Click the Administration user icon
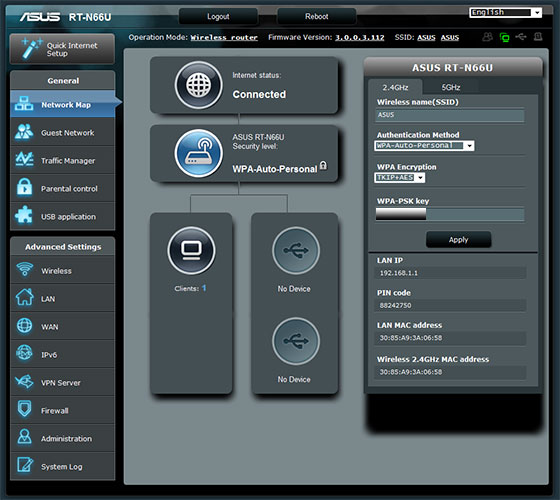The height and width of the screenshot is (500, 560). pos(24,437)
